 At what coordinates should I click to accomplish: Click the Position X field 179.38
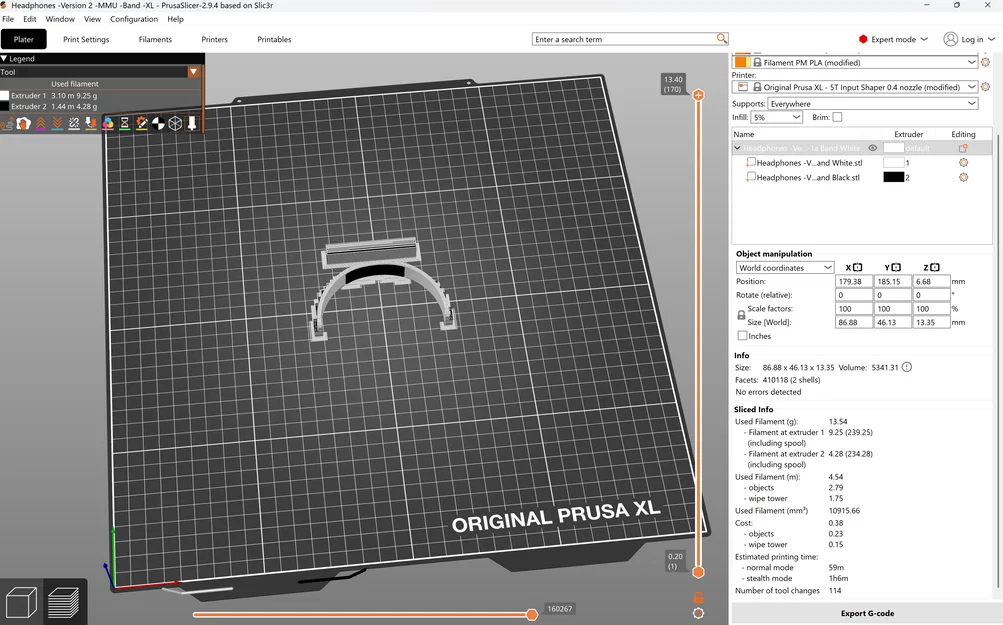click(x=854, y=281)
